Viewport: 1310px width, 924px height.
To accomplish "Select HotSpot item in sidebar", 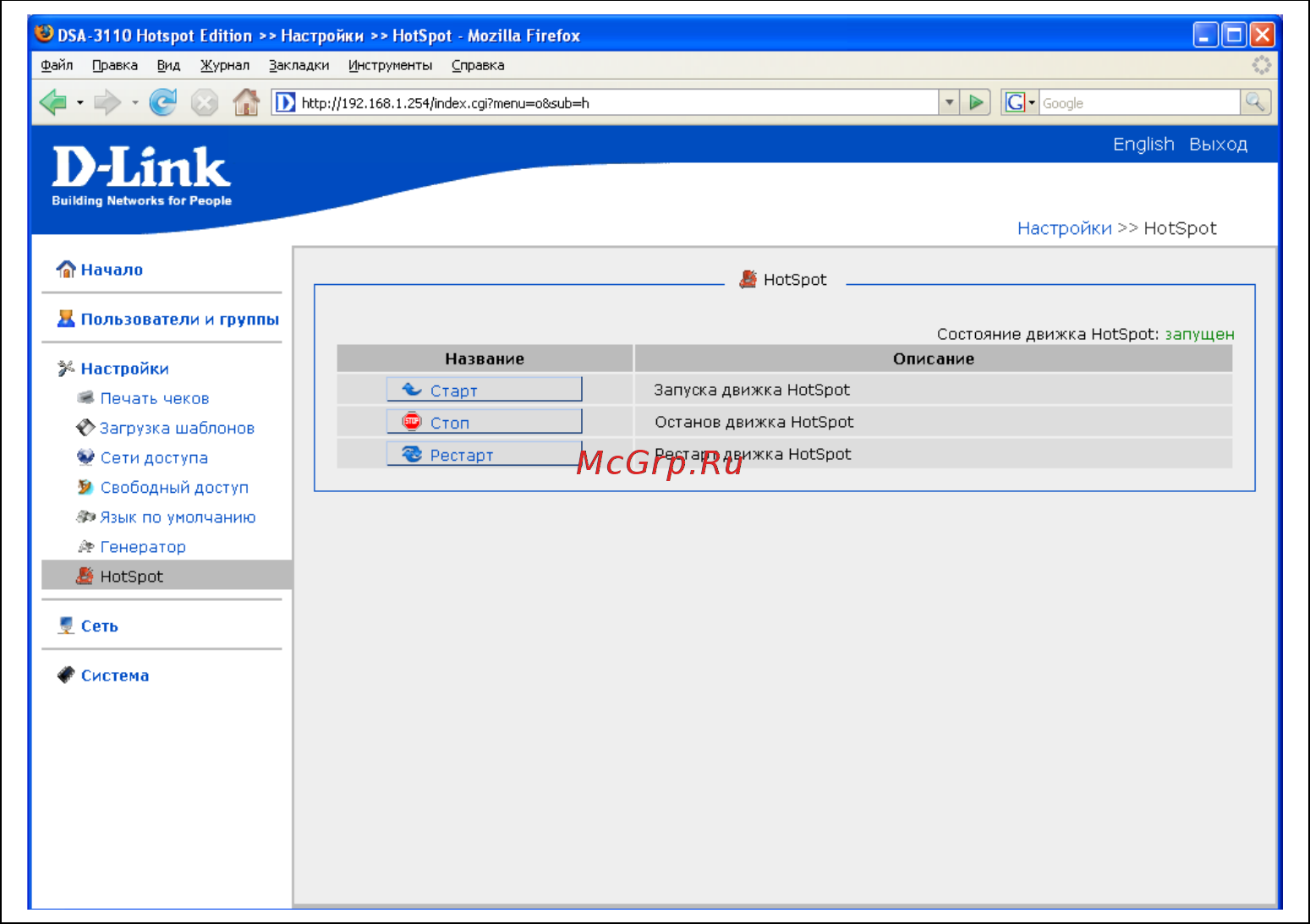I will point(167,576).
